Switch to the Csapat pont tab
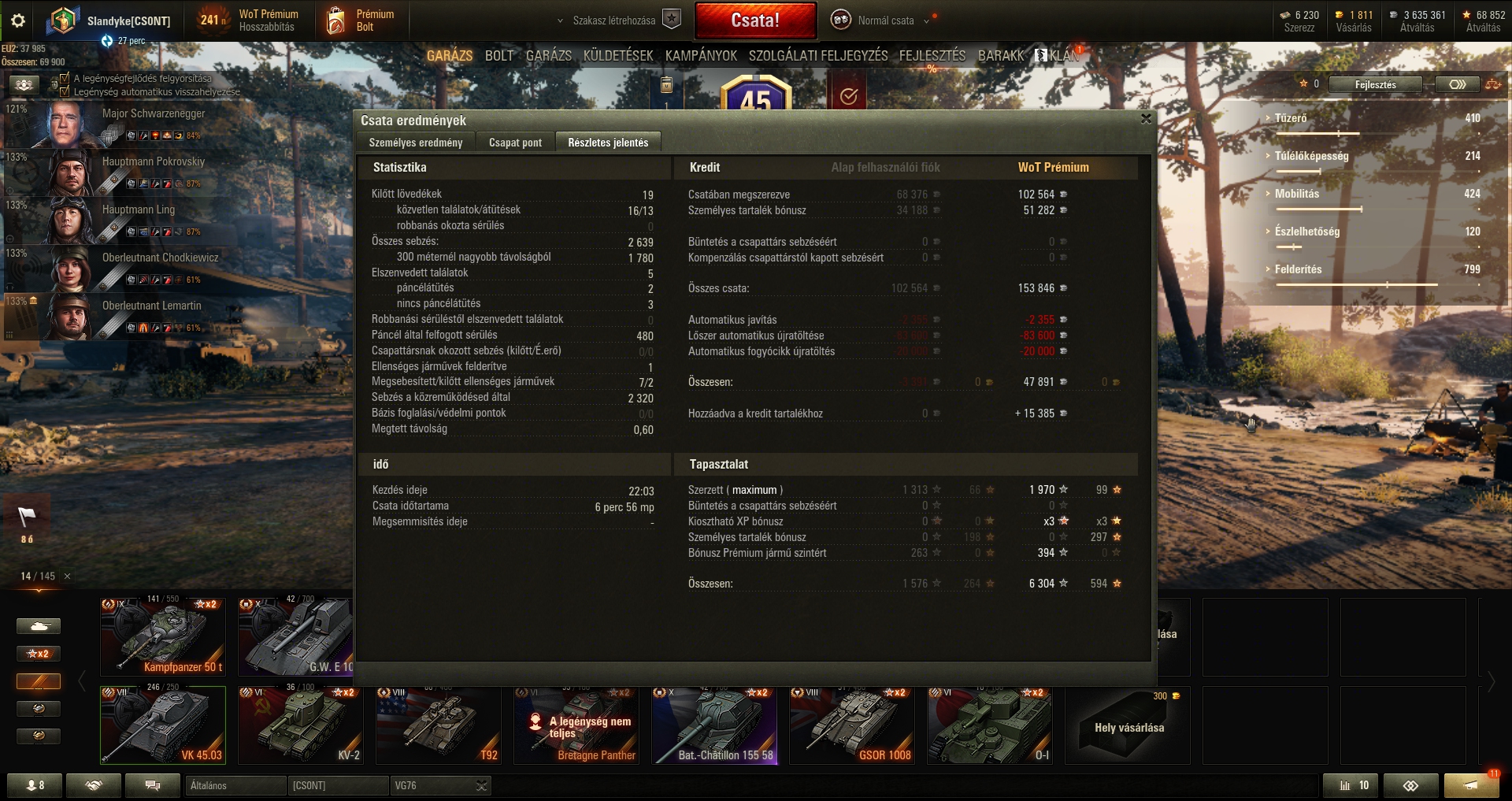 click(x=515, y=143)
